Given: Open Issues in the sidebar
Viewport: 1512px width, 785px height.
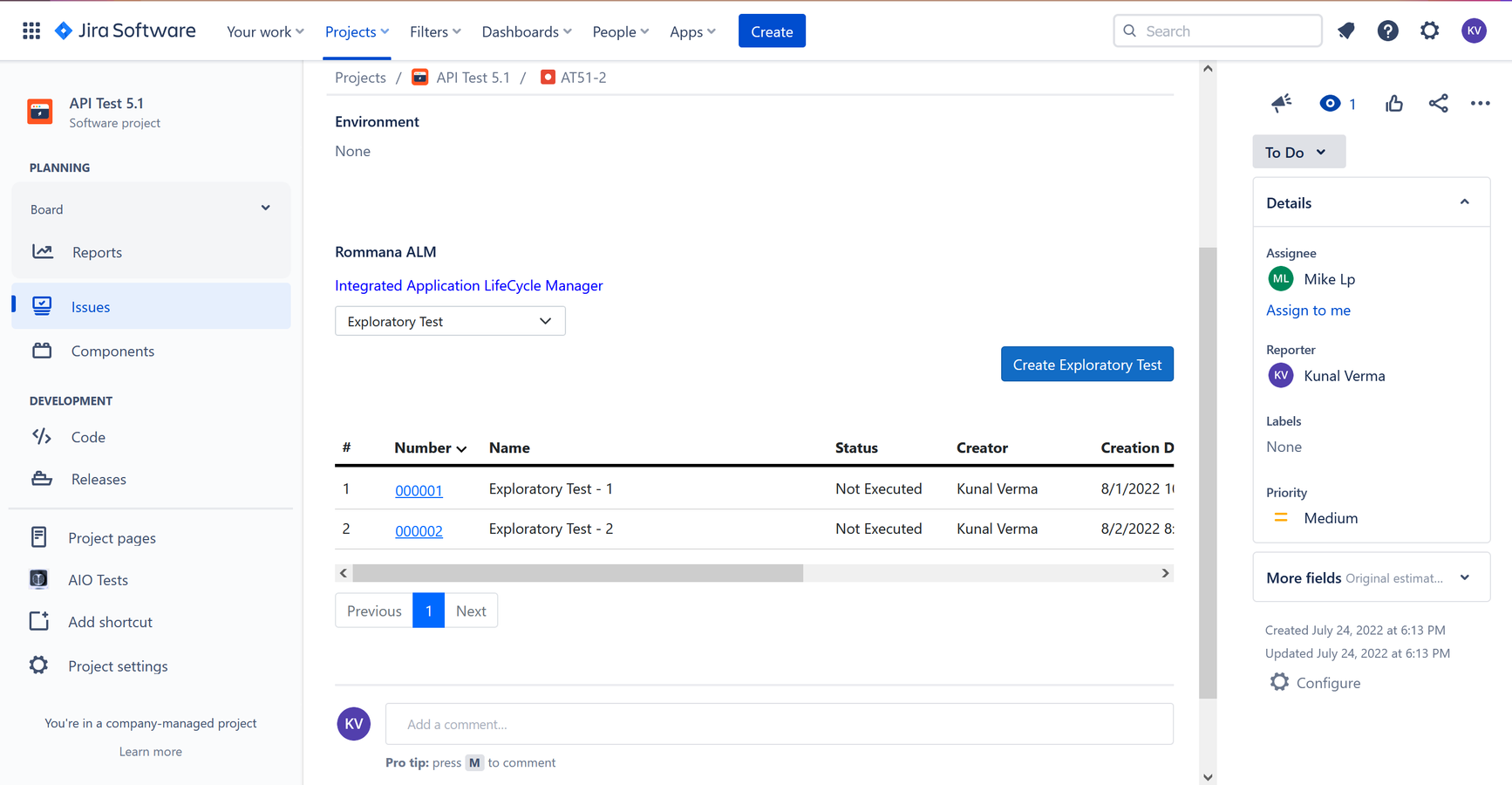Looking at the screenshot, I should [x=151, y=306].
